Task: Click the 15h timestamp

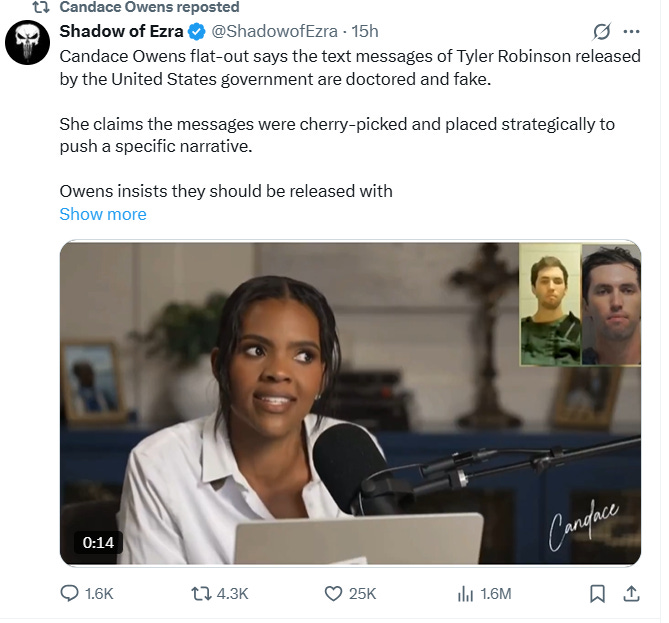Action: coord(365,31)
